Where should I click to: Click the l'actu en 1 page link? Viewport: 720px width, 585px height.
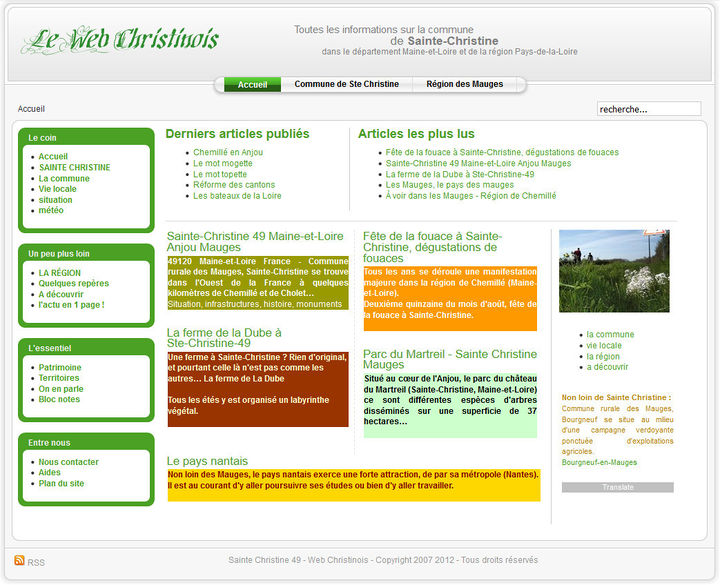tap(71, 305)
